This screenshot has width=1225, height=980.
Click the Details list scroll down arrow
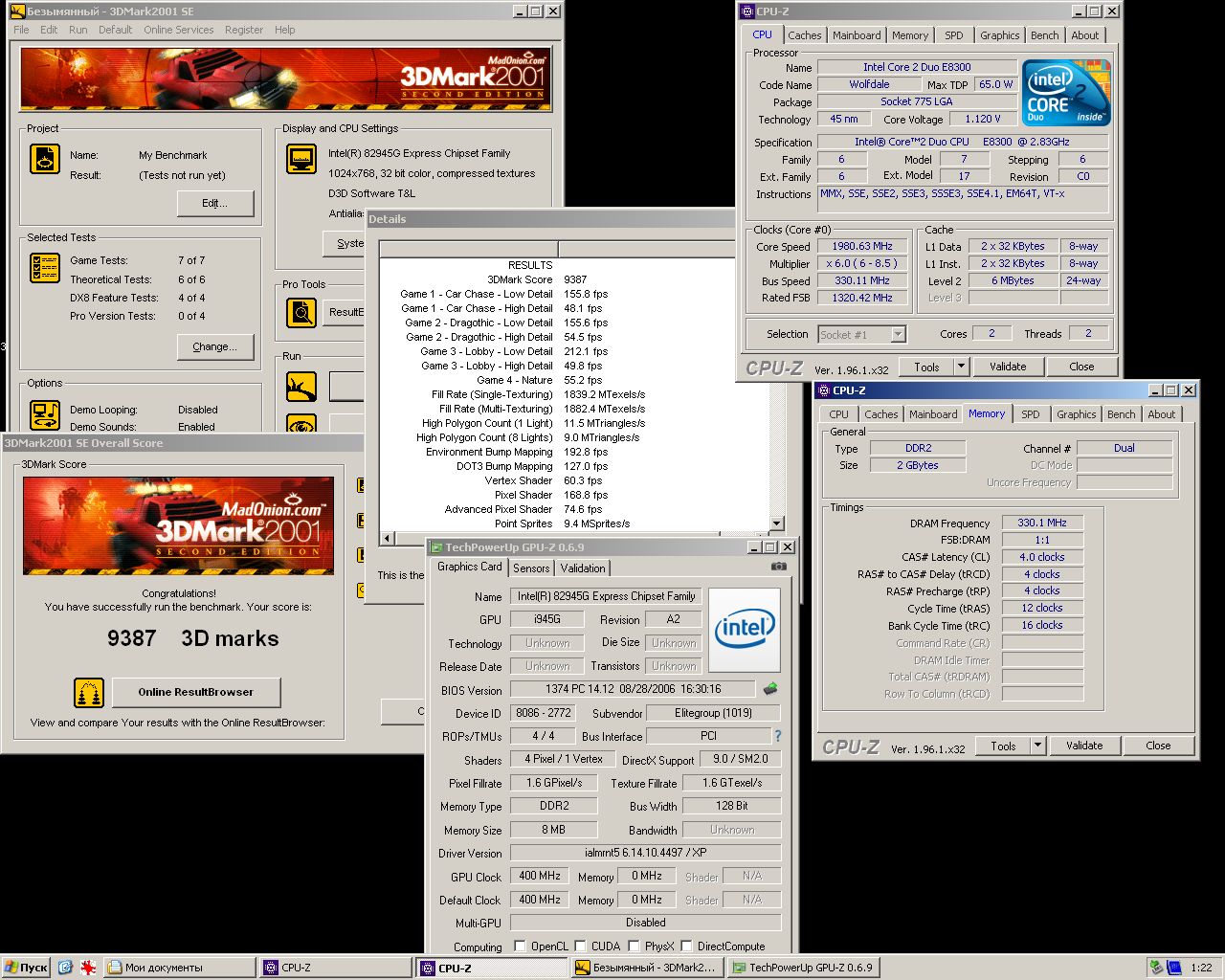pyautogui.click(x=777, y=523)
